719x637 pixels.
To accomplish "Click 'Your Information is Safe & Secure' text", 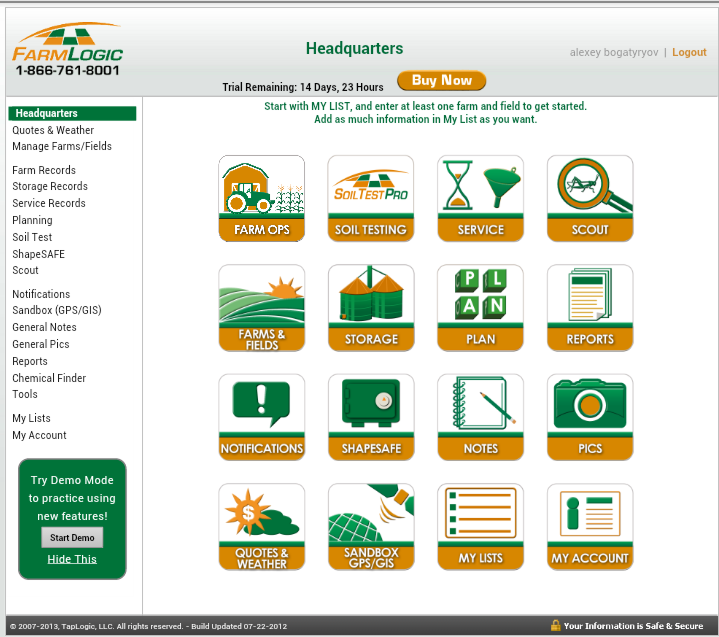I will [x=633, y=626].
